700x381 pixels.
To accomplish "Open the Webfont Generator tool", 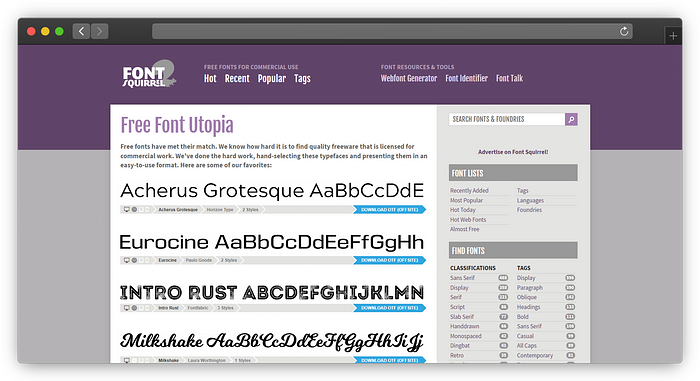I will tap(409, 78).
